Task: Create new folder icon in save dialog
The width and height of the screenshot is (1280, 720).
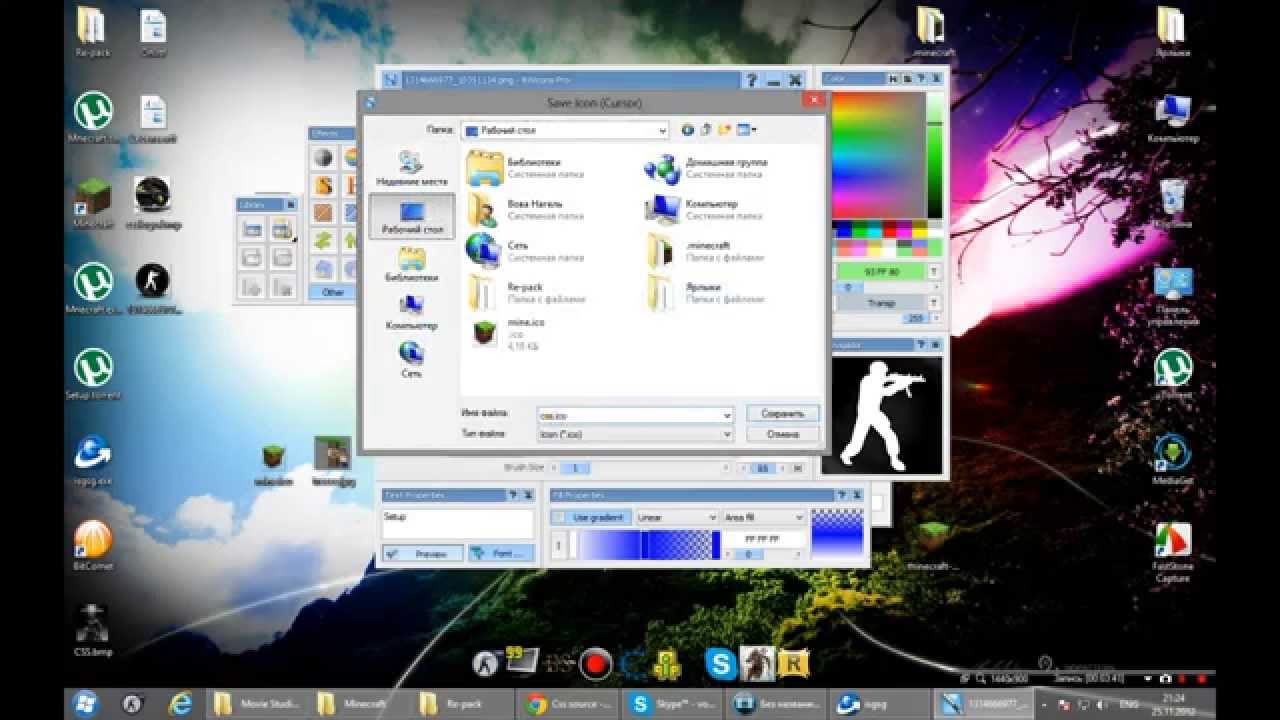Action: (x=723, y=130)
